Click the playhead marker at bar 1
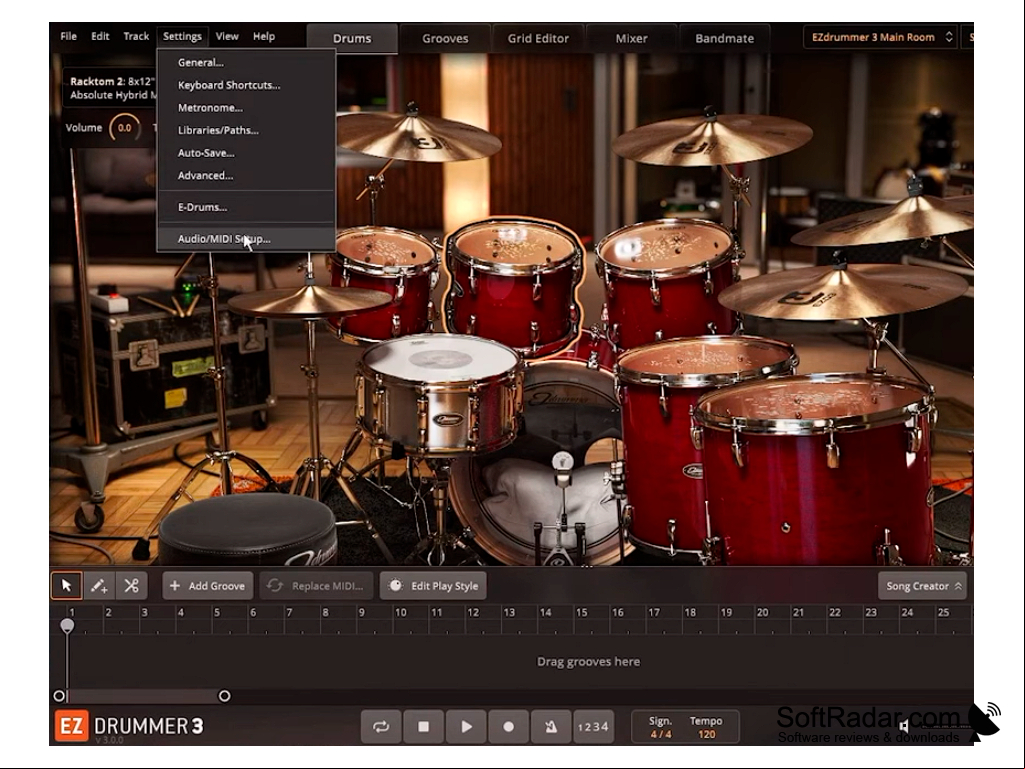 point(67,626)
